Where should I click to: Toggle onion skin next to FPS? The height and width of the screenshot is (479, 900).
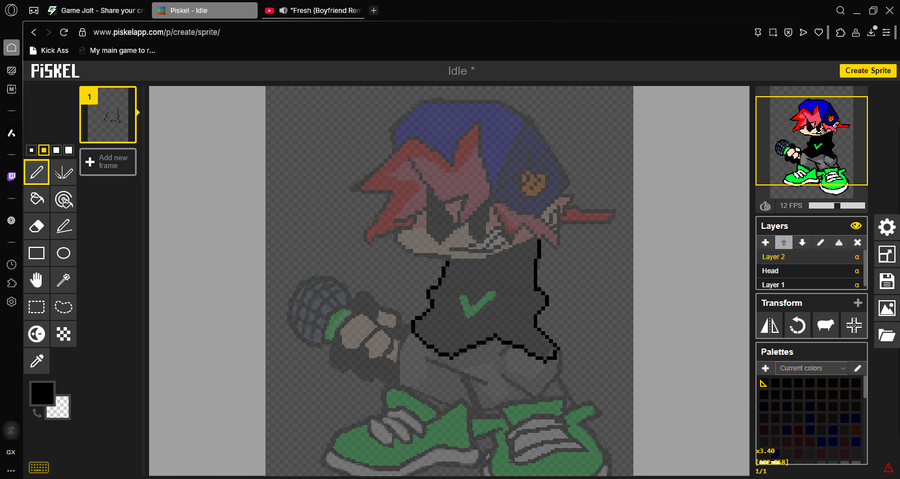pyautogui.click(x=765, y=205)
